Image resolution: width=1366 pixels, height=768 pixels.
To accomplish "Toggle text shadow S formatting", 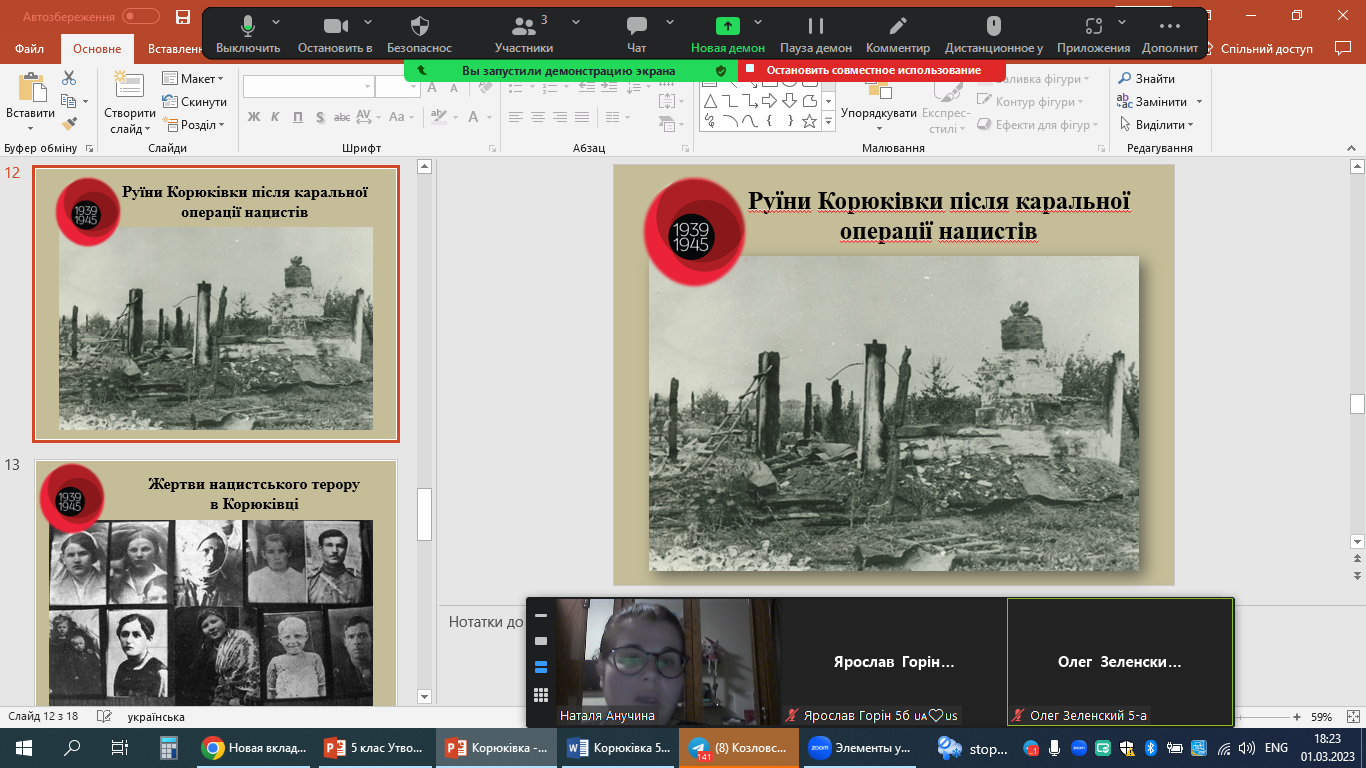I will (320, 117).
